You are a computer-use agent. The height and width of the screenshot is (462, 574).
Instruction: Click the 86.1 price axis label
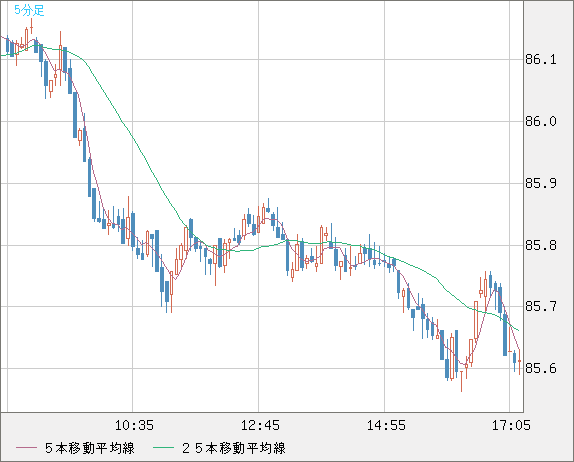(541, 59)
